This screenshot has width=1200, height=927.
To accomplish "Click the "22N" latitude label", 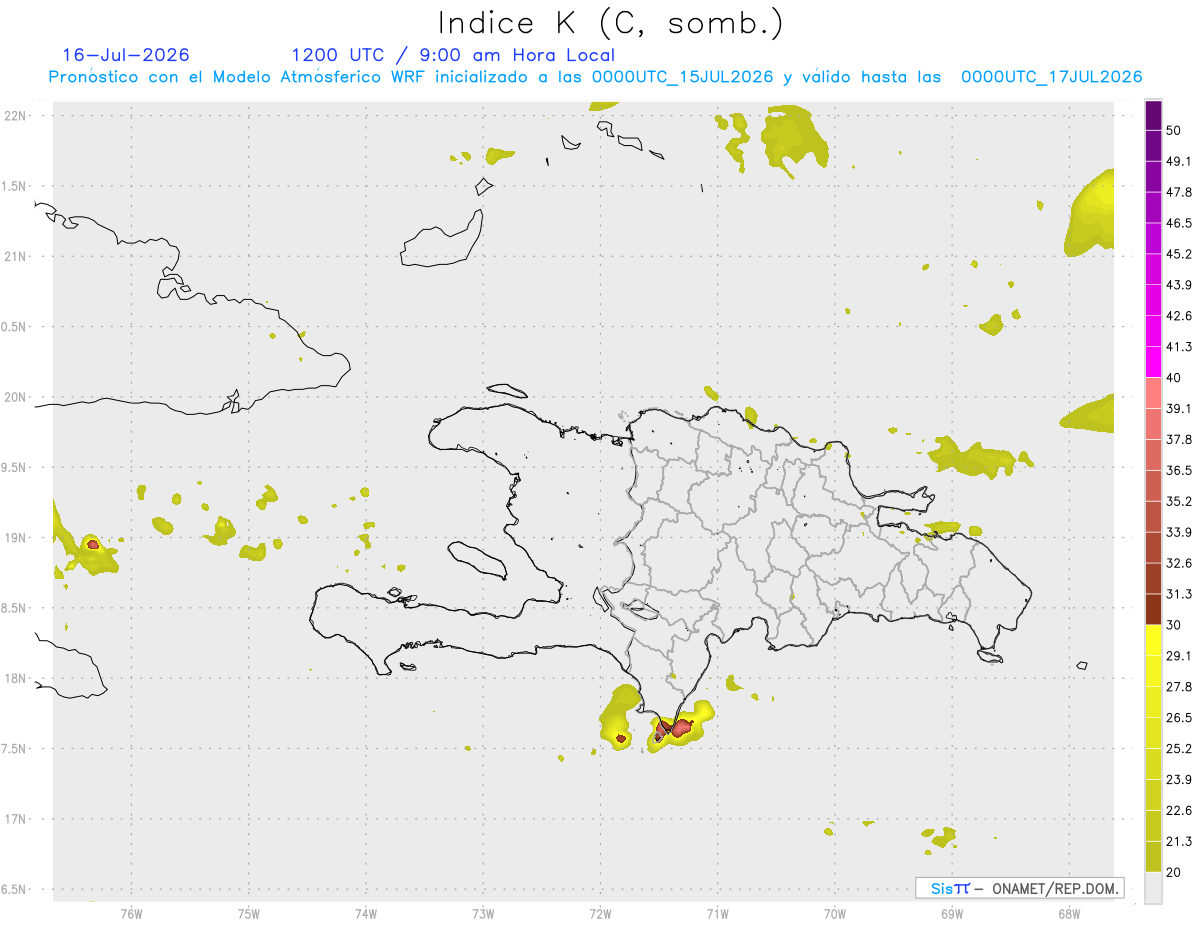I will pos(16,116).
